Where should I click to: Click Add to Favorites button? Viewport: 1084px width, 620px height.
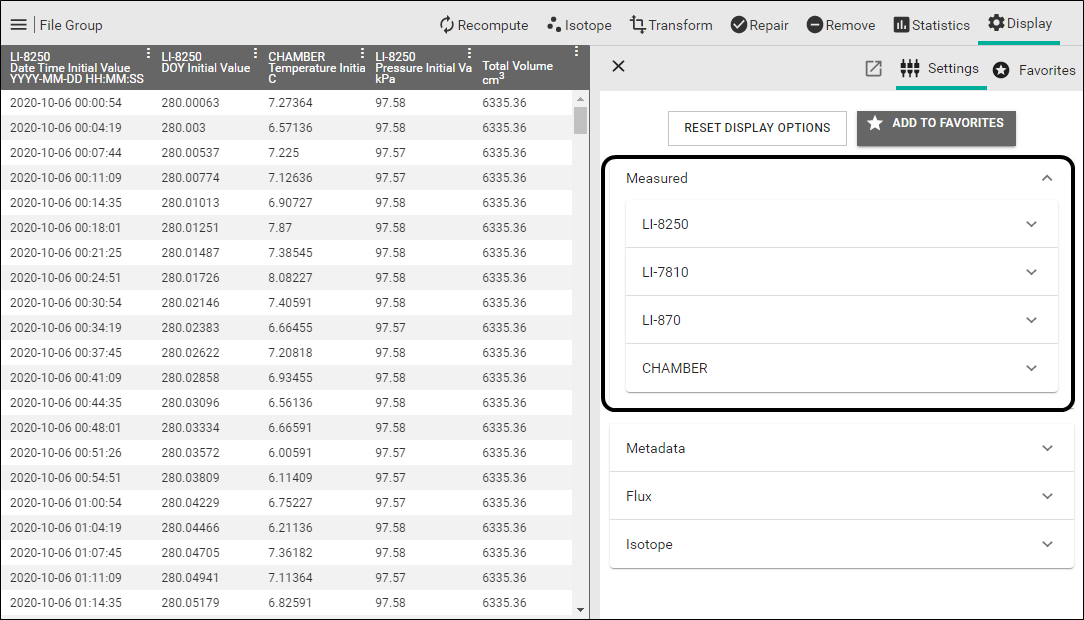(x=936, y=126)
